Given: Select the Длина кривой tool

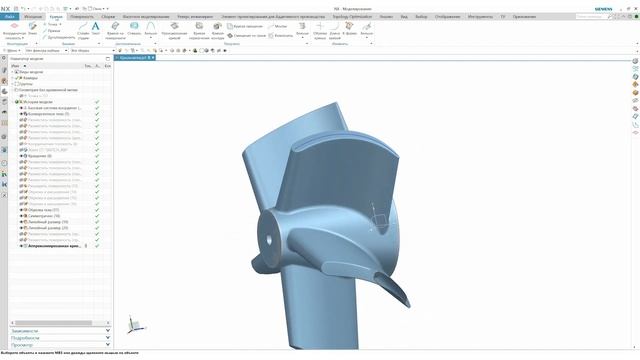Looking at the screenshot, I should click(335, 31).
